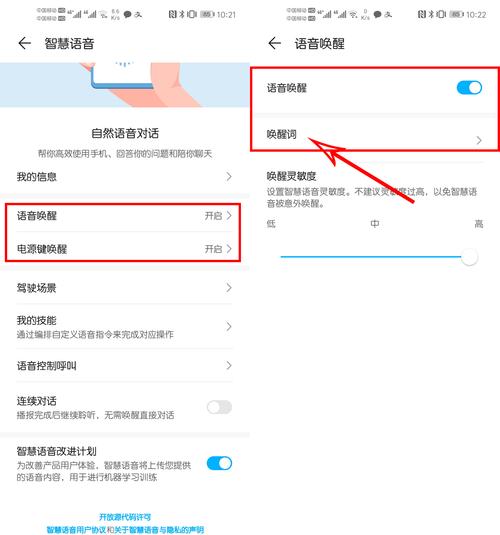
Task: Open 电源键唤醒 settings entry
Action: [124, 249]
